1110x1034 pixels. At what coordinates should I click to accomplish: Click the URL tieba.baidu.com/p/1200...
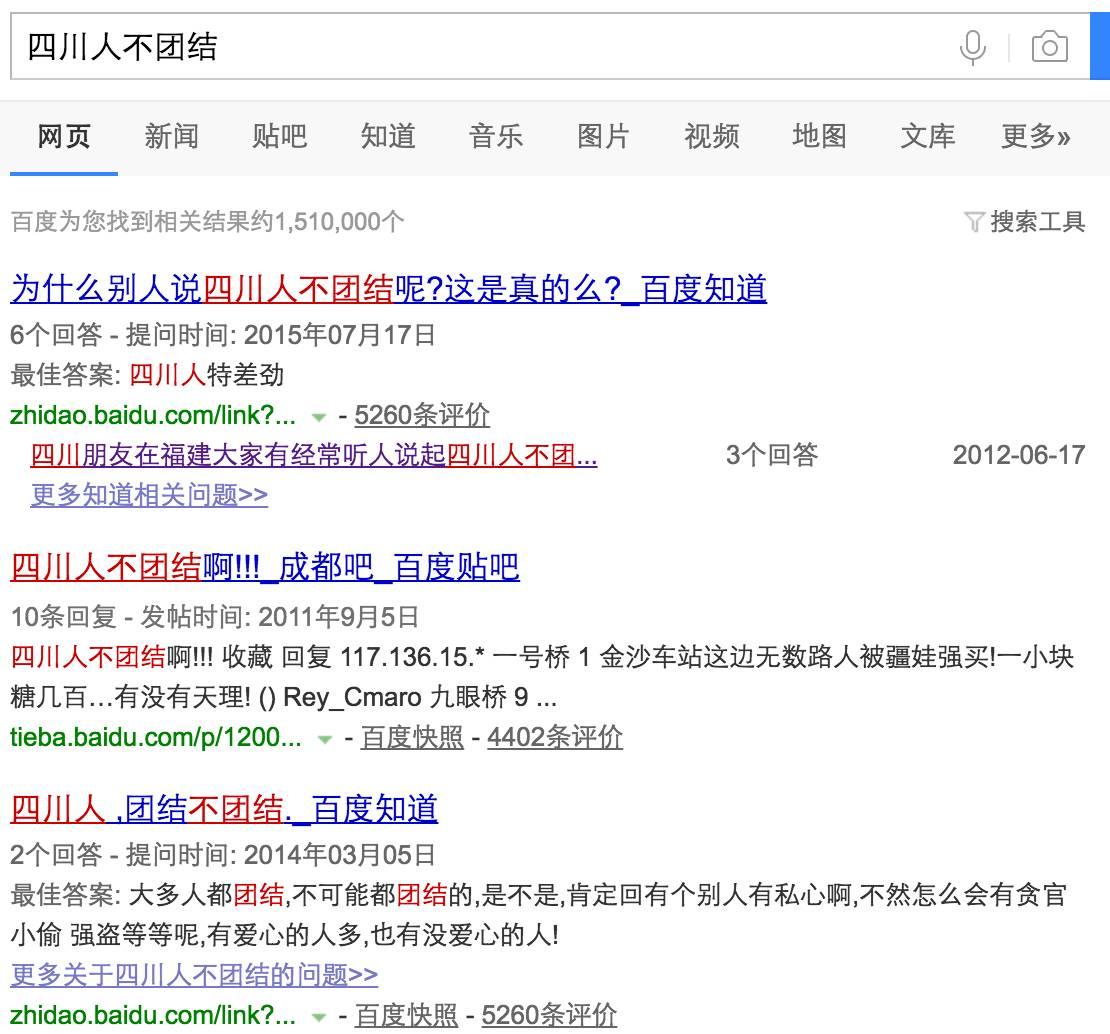pos(156,737)
